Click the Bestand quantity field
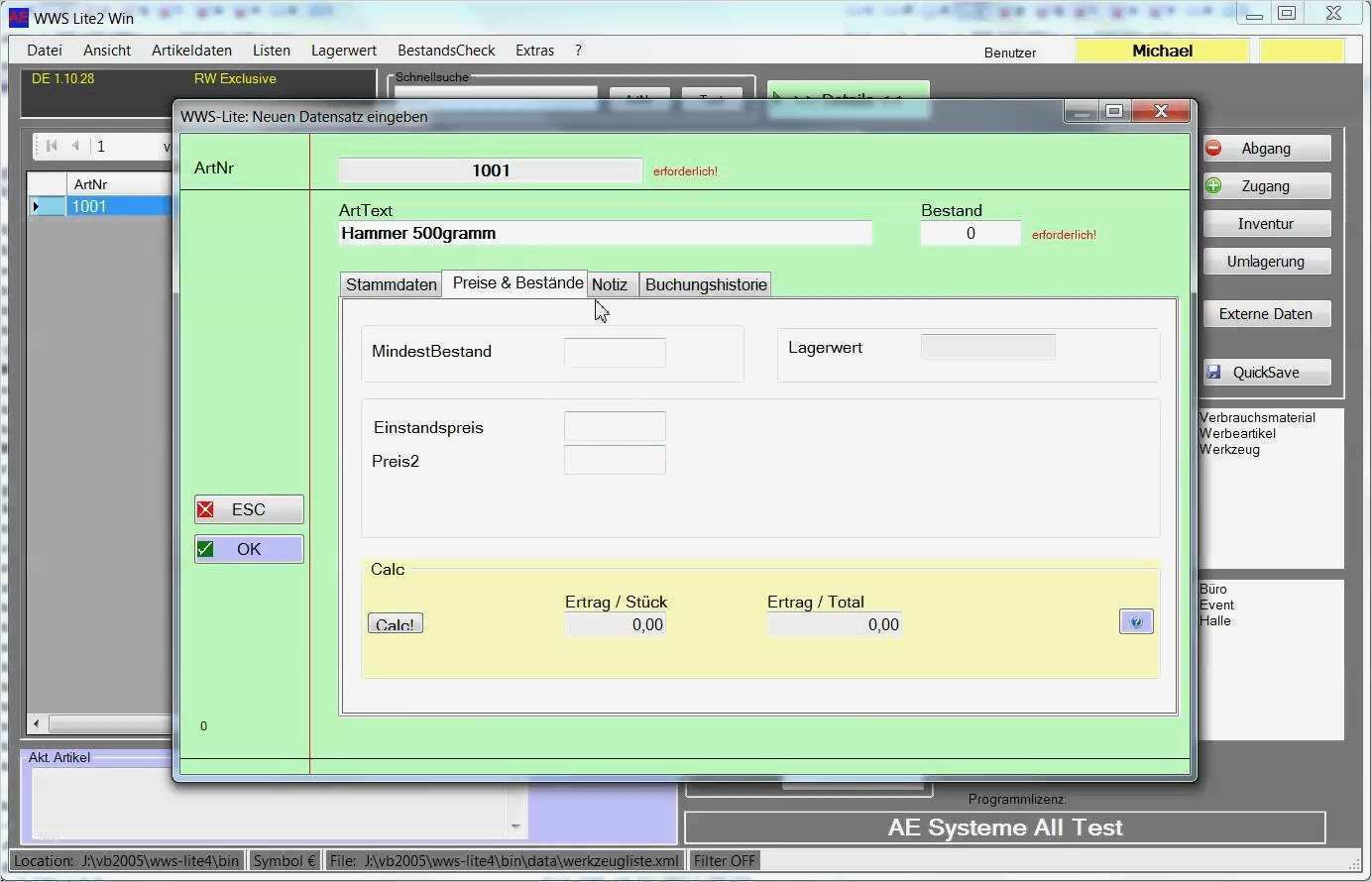The width and height of the screenshot is (1372, 882). [x=971, y=233]
